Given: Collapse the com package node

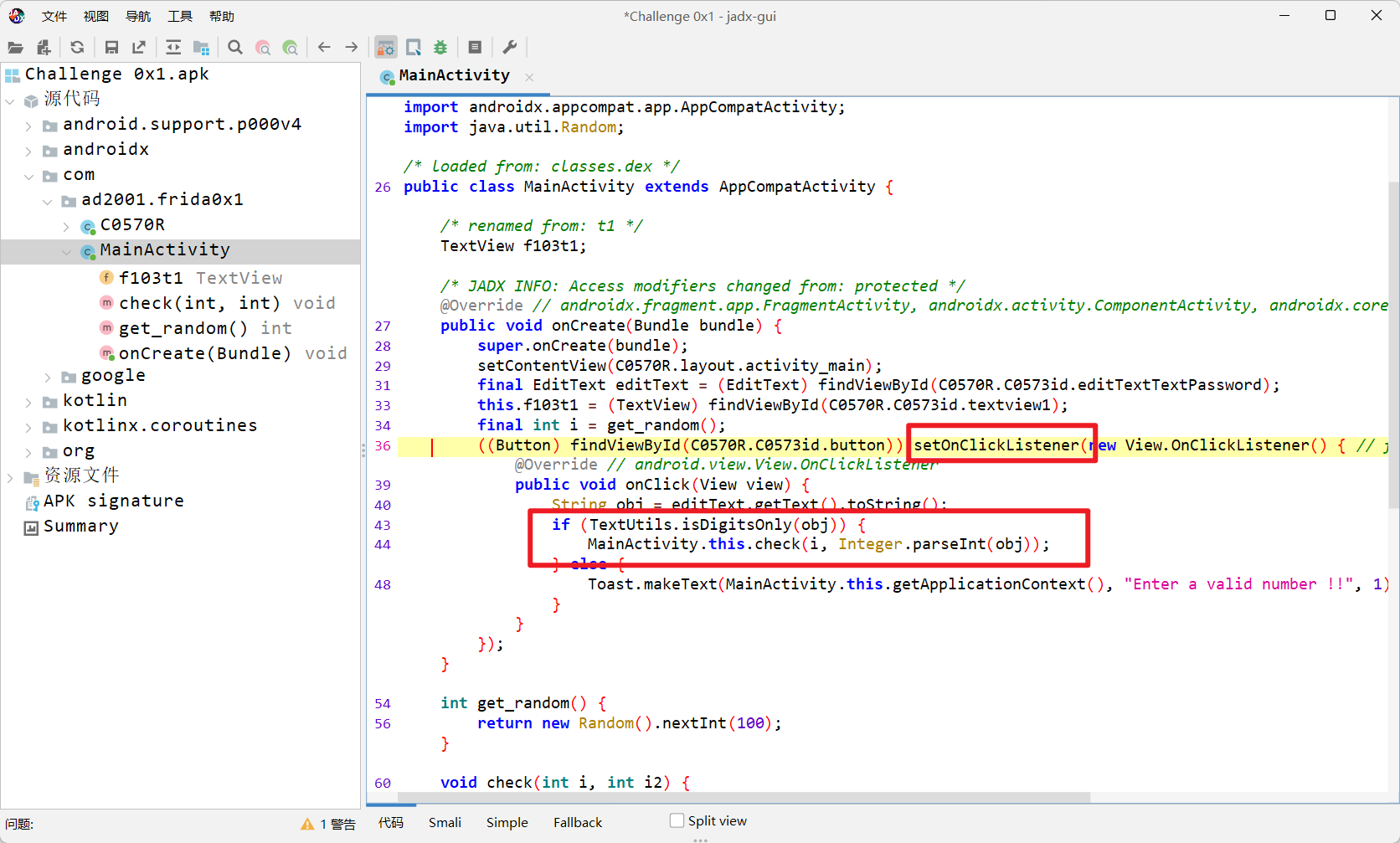Looking at the screenshot, I should click(x=28, y=177).
